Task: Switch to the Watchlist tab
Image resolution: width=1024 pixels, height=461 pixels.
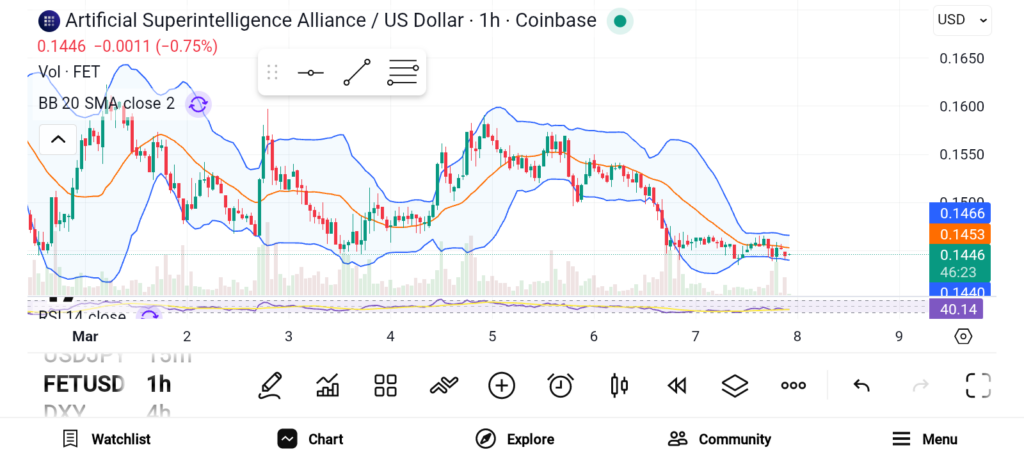Action: click(x=106, y=439)
